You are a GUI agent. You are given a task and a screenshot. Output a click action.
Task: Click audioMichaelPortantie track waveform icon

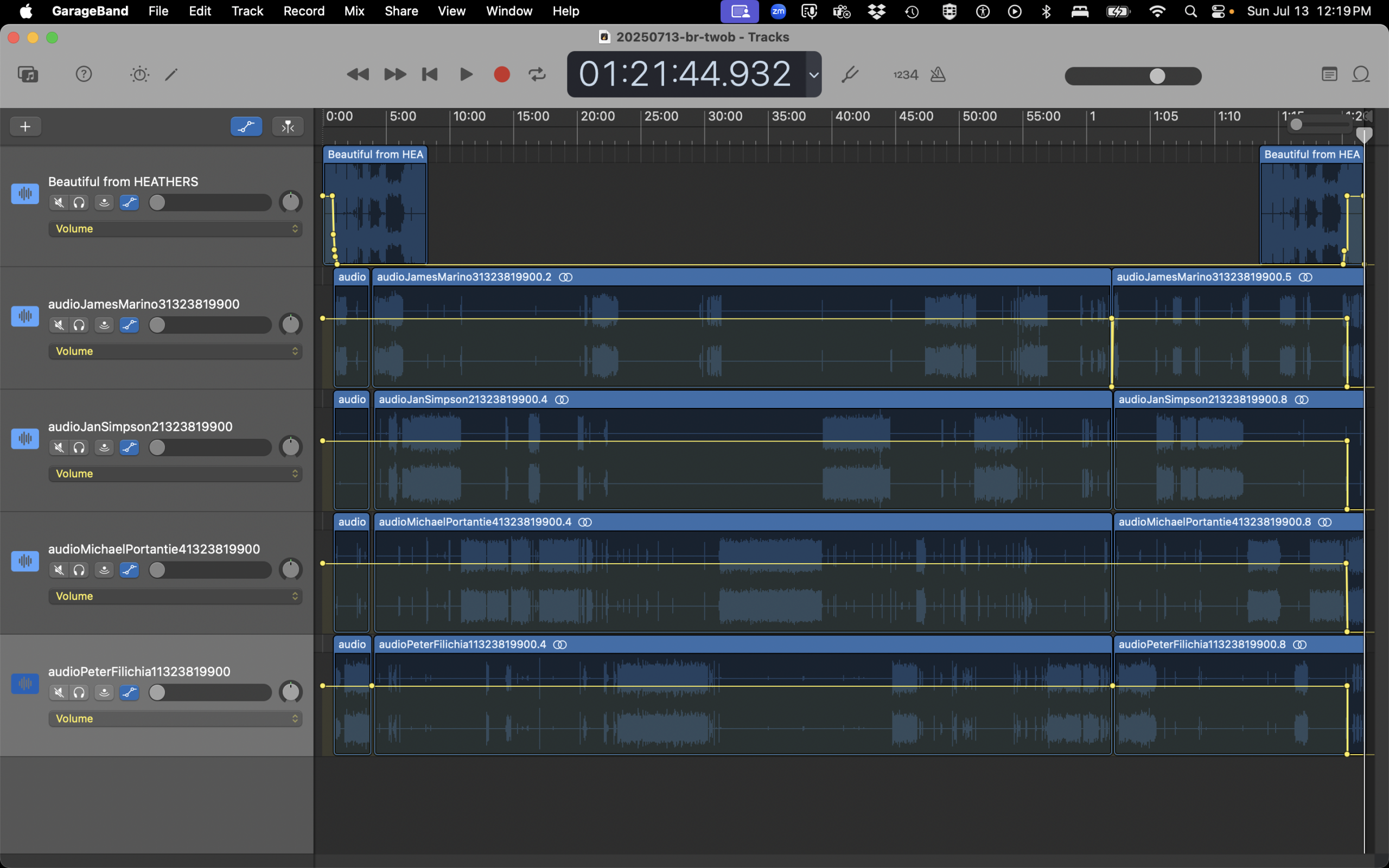click(x=24, y=561)
